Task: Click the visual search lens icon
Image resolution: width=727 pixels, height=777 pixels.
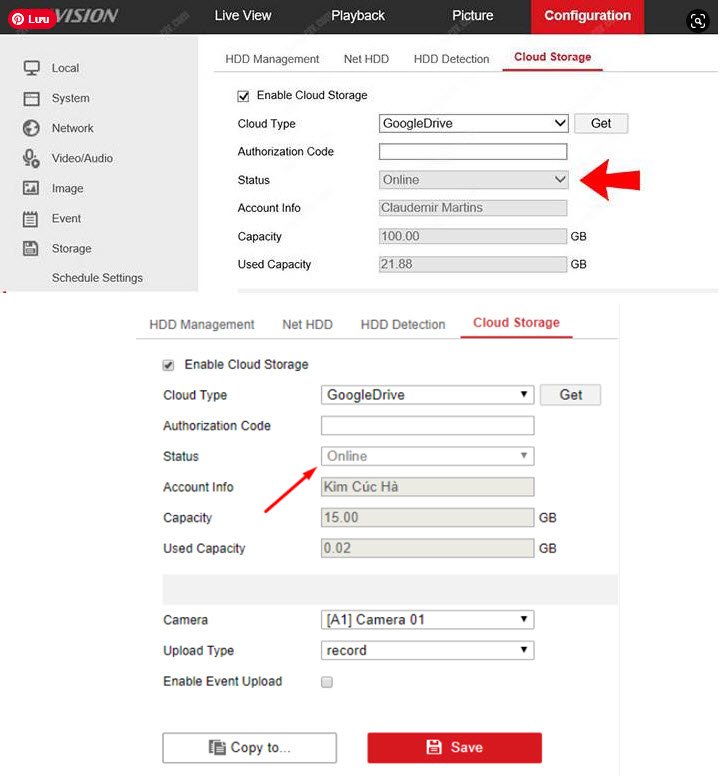Action: click(697, 20)
